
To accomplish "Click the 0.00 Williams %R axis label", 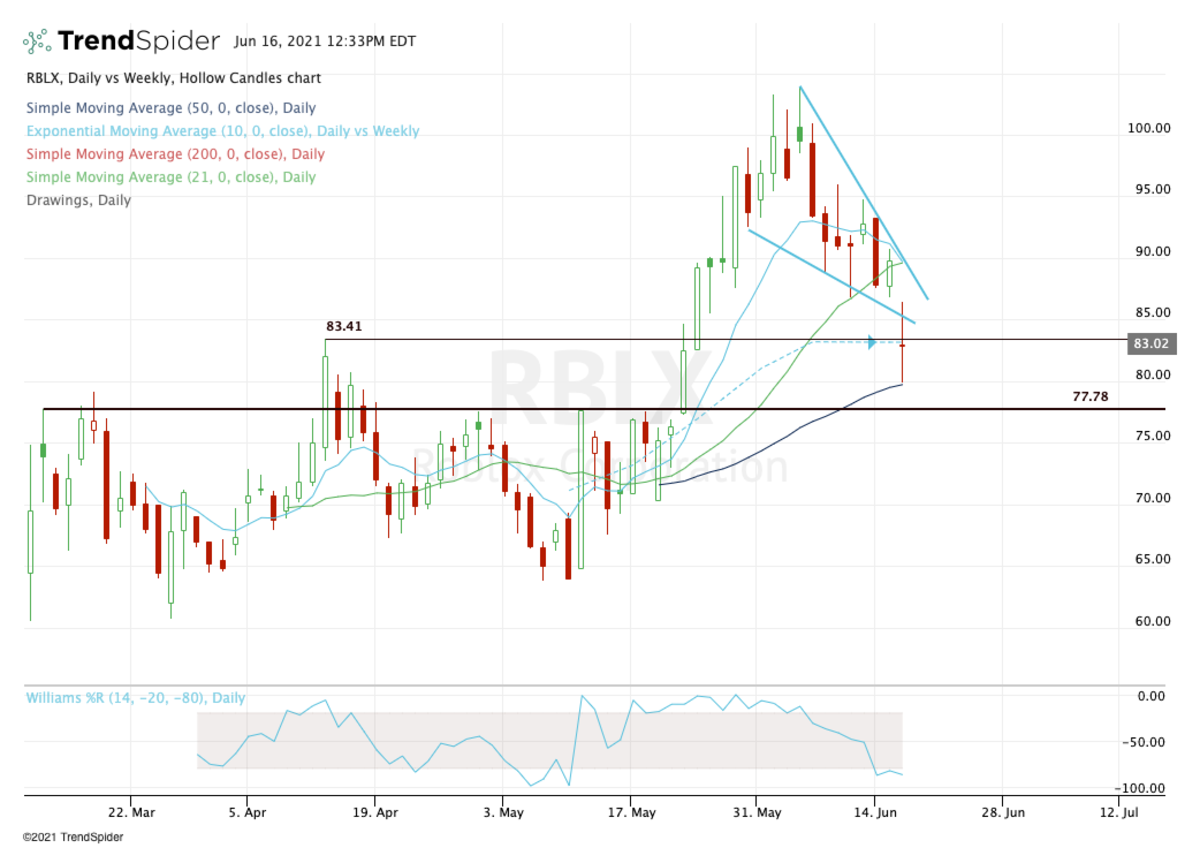I will point(1152,696).
